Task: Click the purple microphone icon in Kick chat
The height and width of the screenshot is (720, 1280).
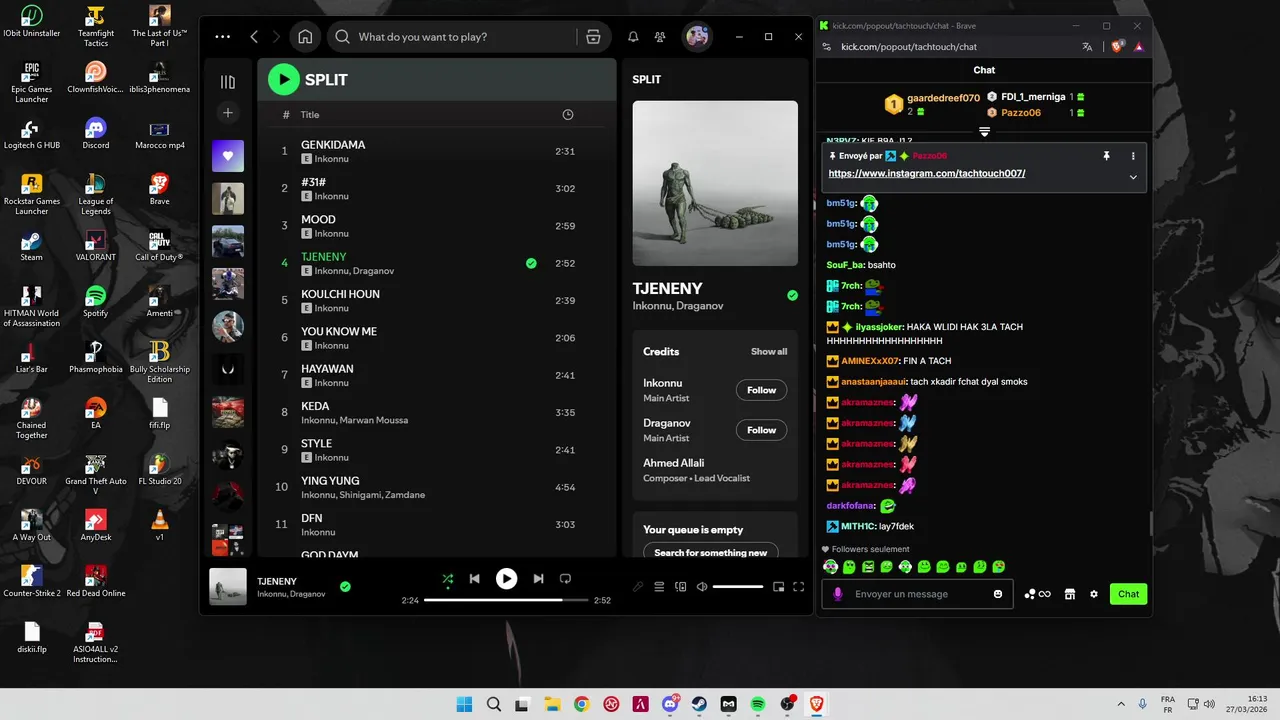Action: [838, 594]
